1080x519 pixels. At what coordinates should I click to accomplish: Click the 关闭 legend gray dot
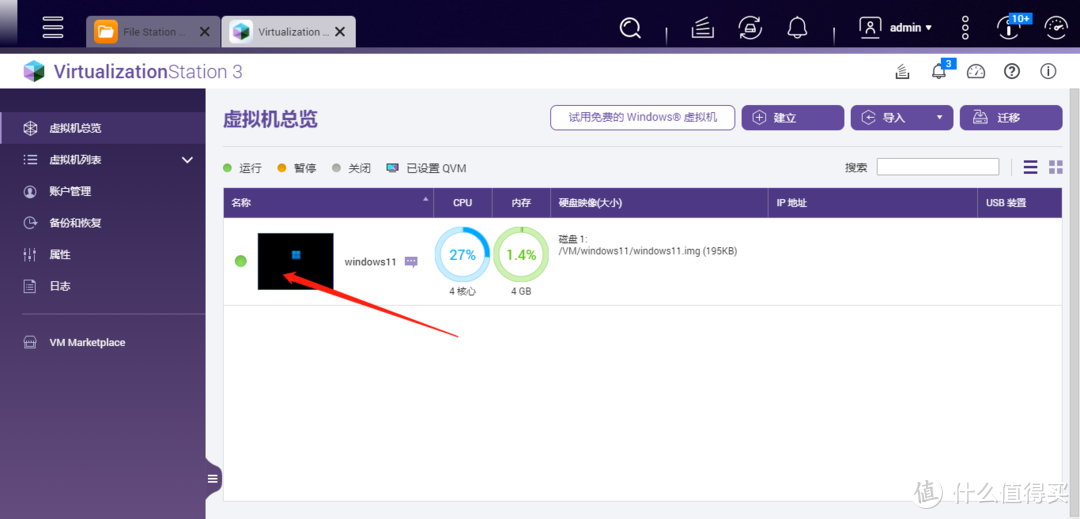[x=336, y=168]
